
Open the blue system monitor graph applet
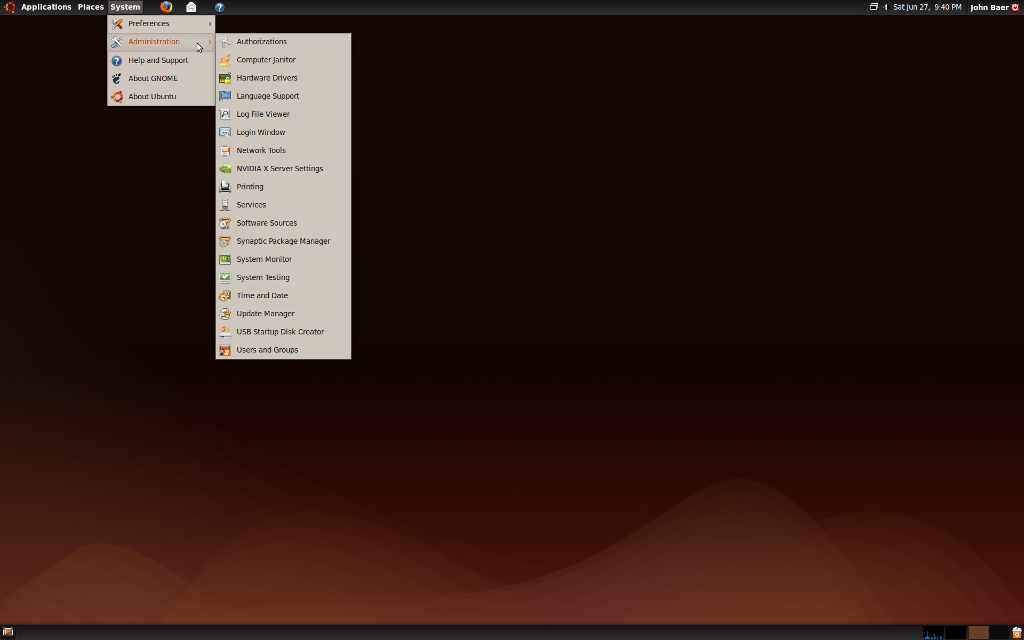coord(933,632)
